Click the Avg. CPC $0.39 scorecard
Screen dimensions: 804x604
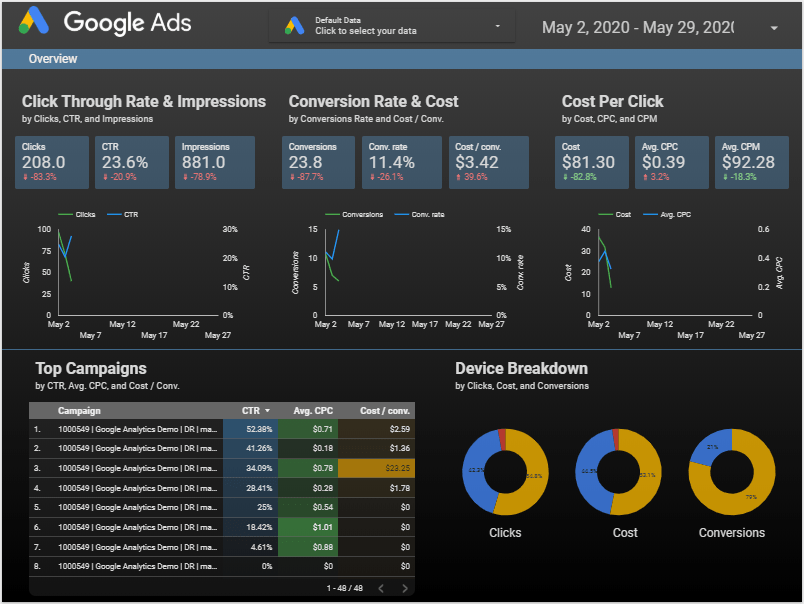click(x=672, y=162)
